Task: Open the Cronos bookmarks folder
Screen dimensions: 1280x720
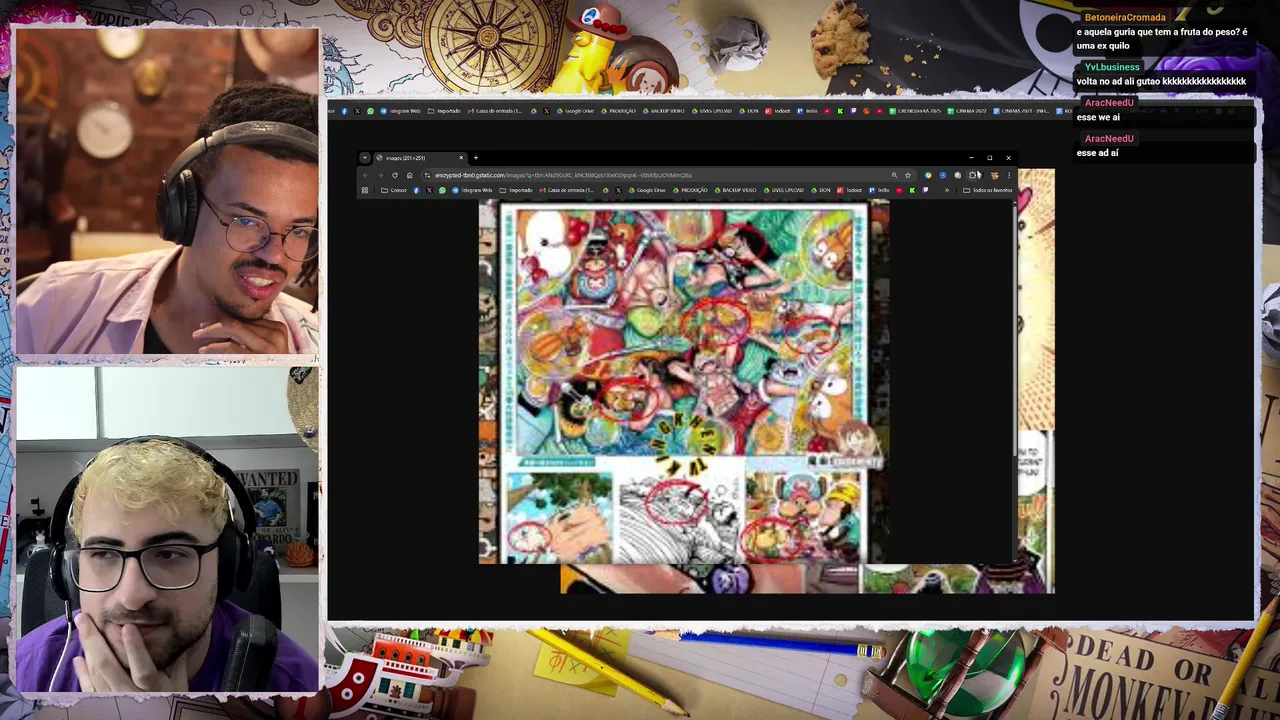Action: tap(393, 190)
